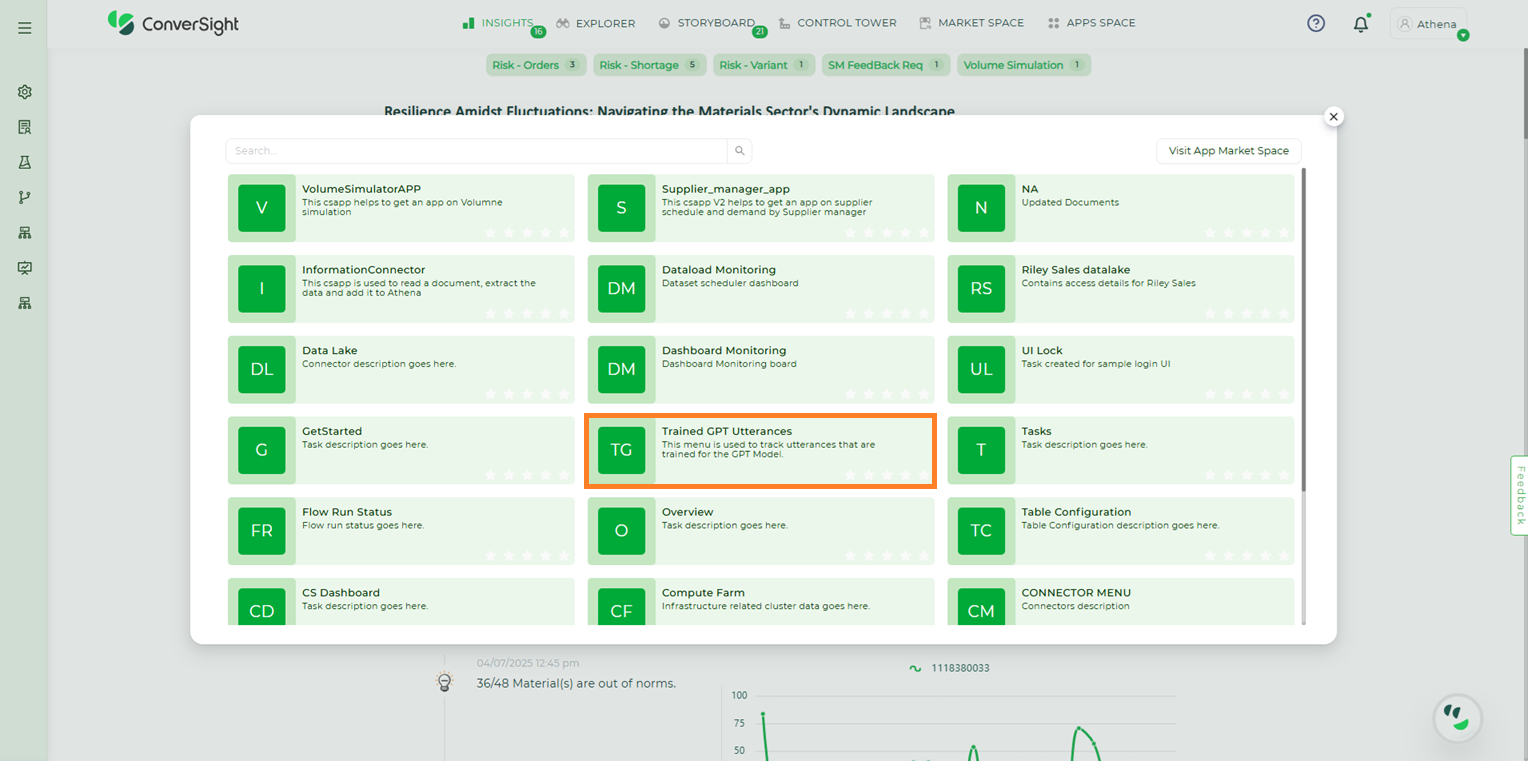
Task: Click the N icon of the NA app
Action: point(981,208)
